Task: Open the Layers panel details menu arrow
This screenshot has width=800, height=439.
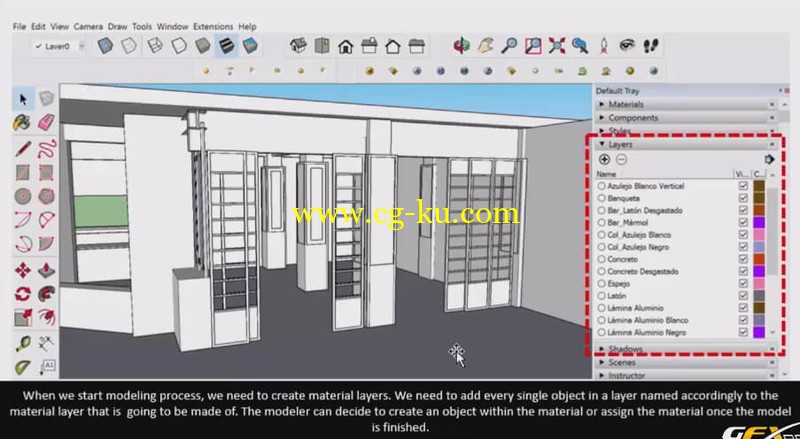Action: (769, 160)
